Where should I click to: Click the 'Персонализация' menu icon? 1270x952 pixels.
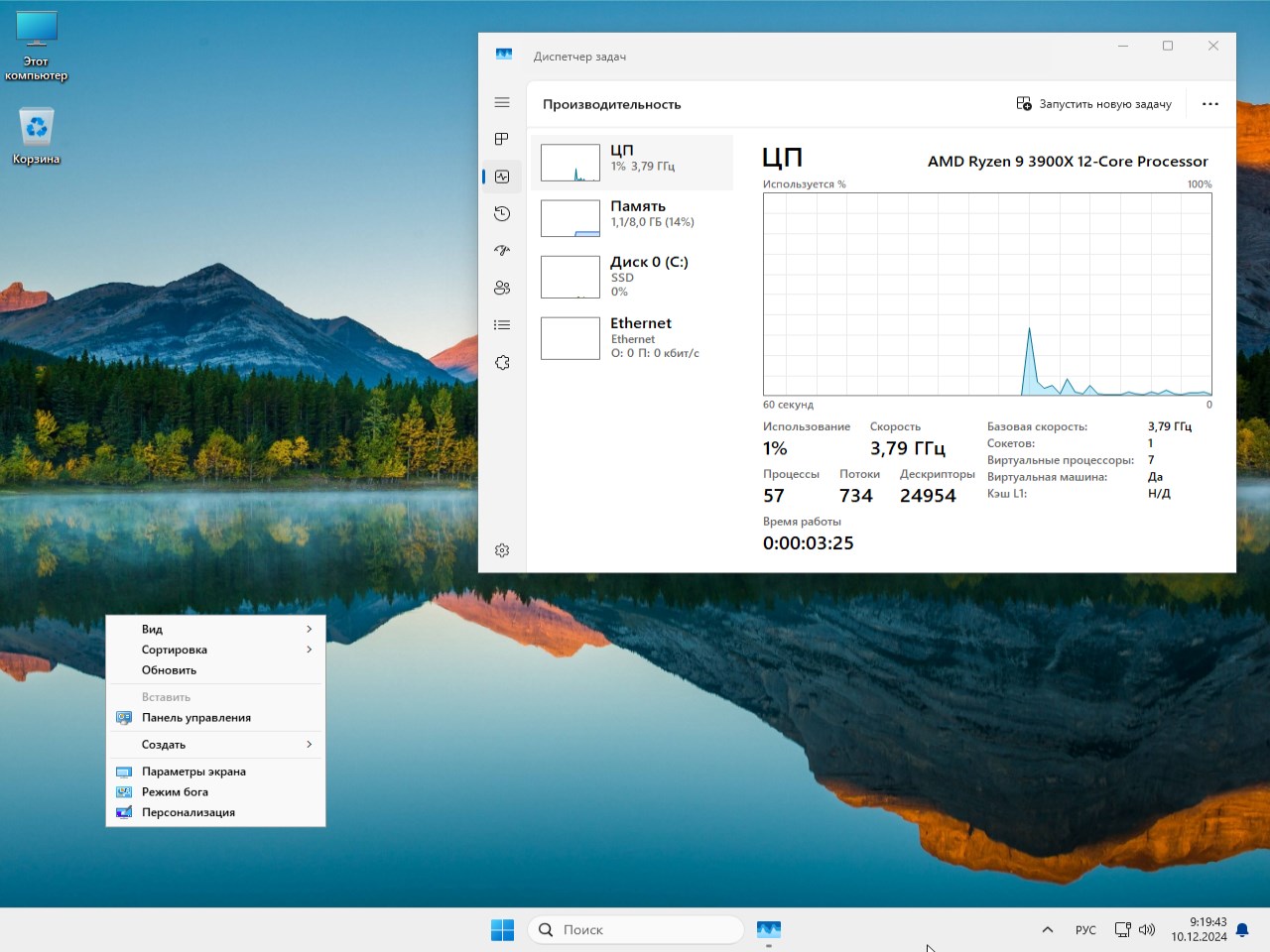[124, 813]
